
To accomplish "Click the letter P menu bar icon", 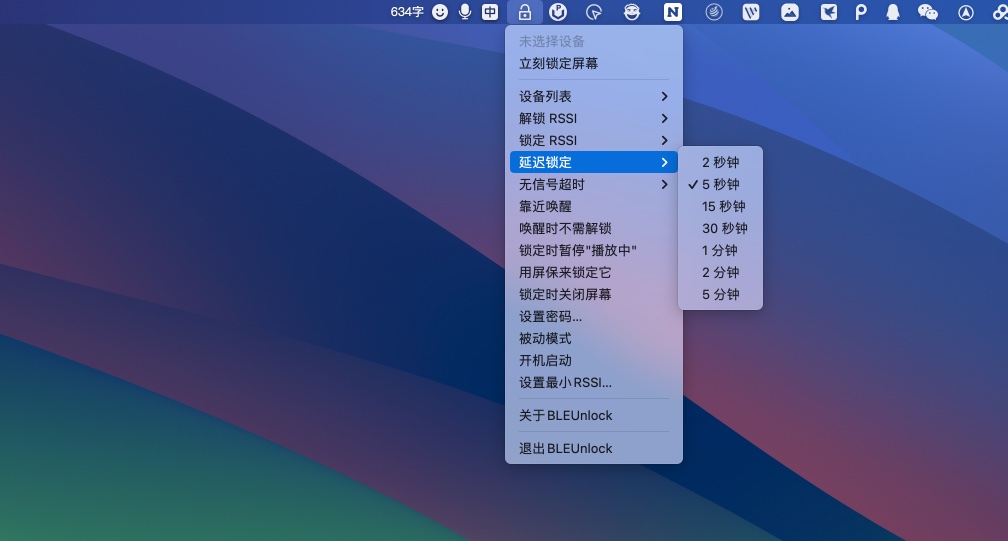I will pos(861,12).
